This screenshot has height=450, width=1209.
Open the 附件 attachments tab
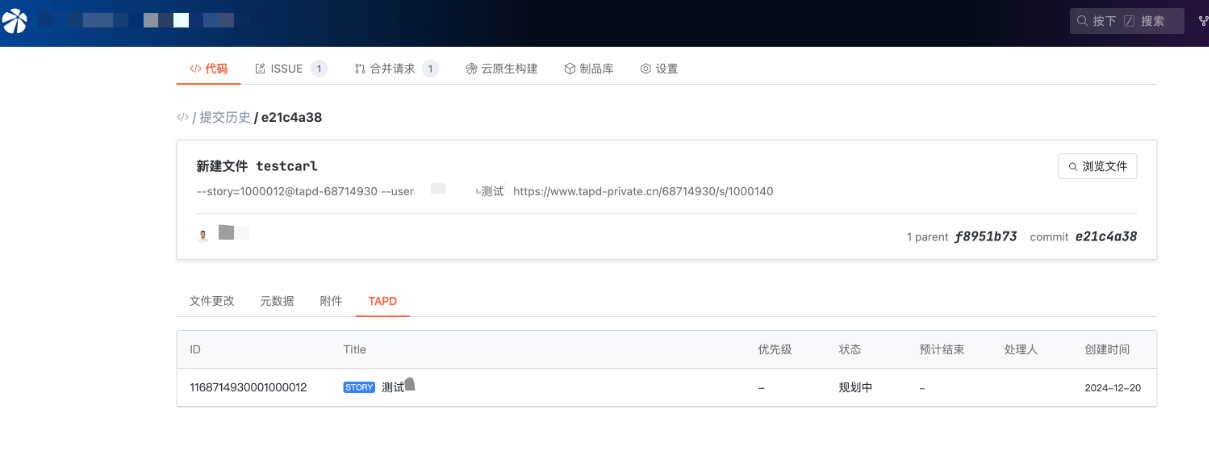[x=331, y=301]
